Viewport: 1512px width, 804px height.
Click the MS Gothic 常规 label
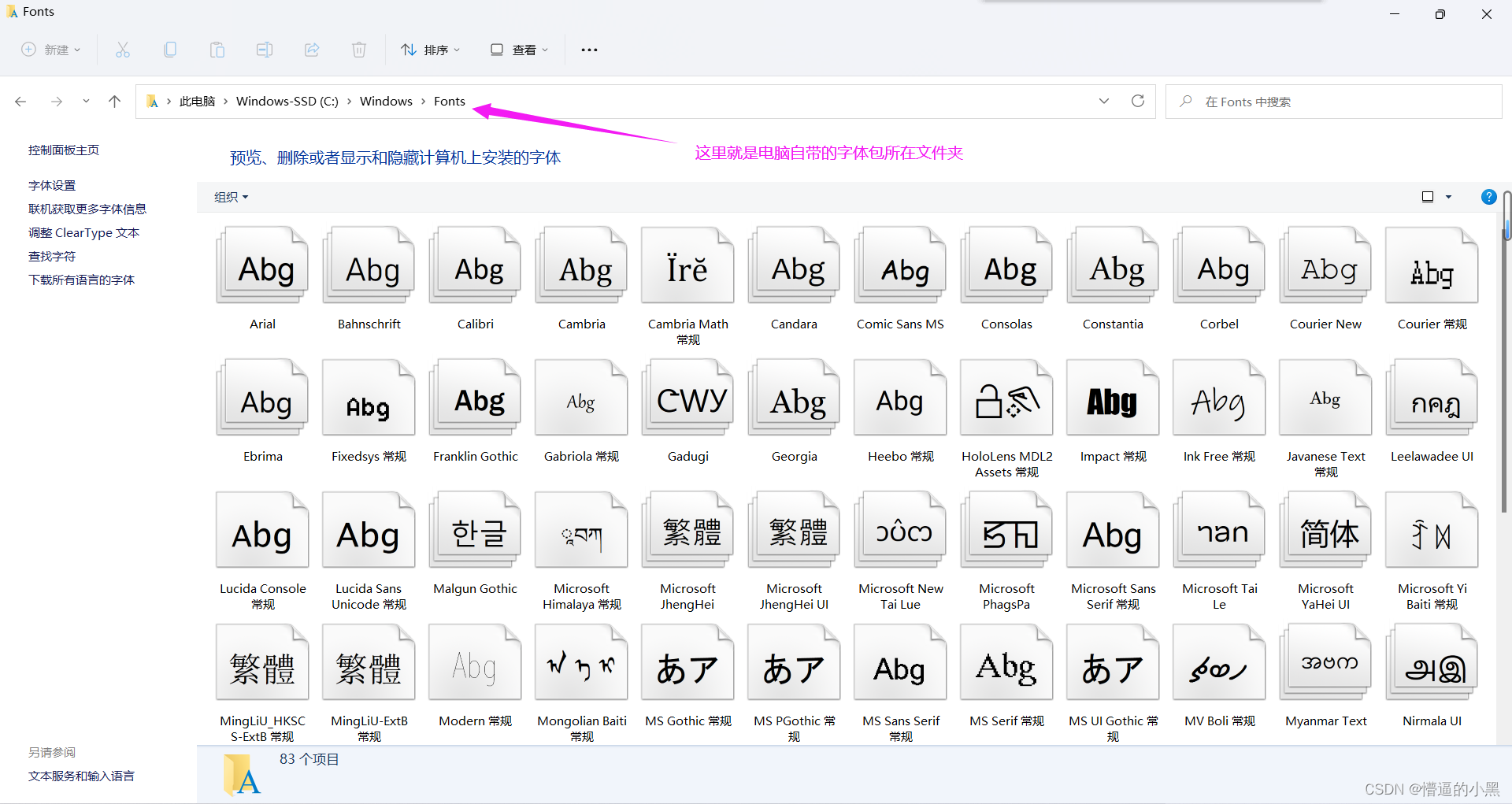tap(687, 721)
